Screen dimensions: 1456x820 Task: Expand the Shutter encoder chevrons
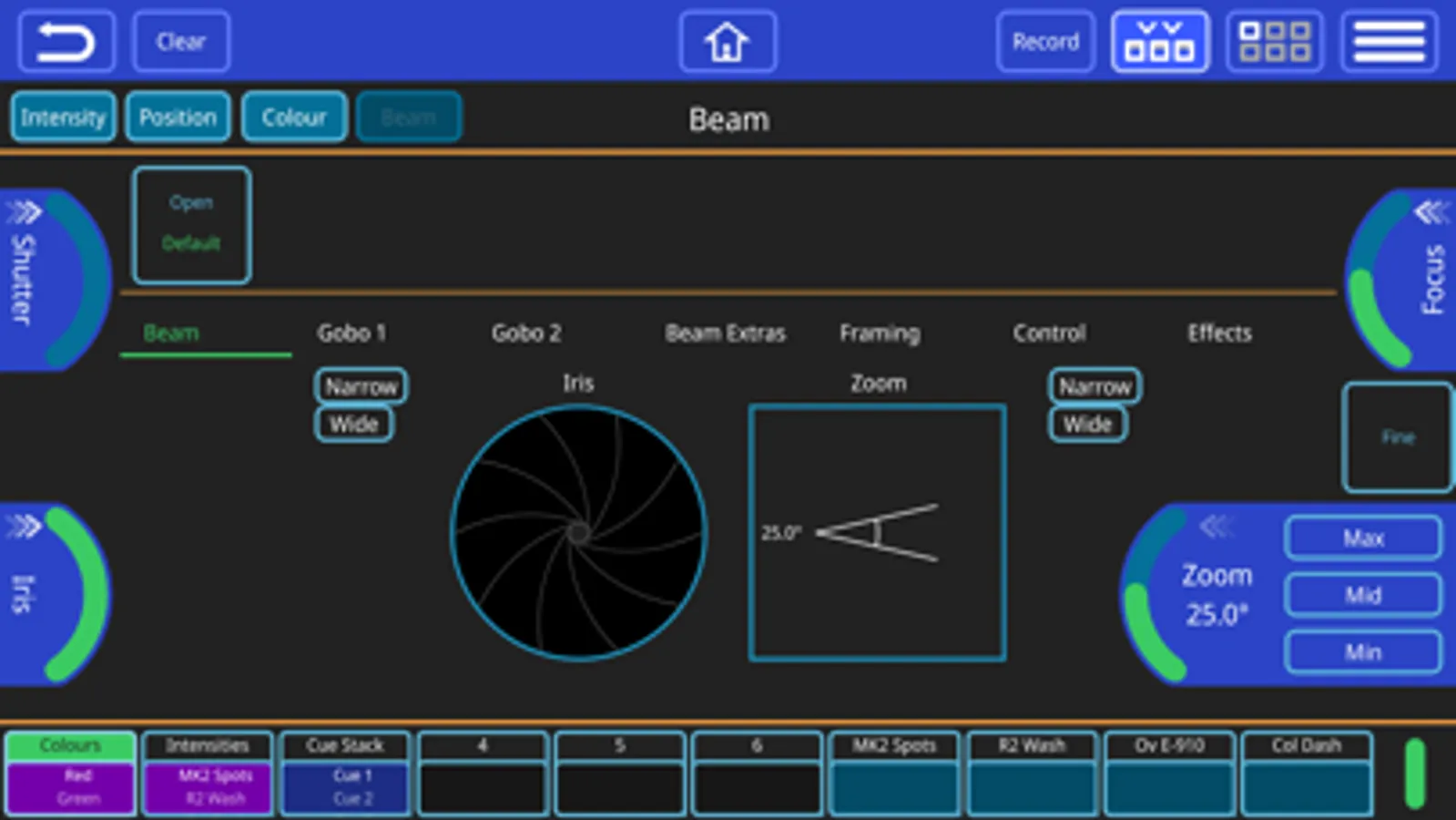(x=24, y=212)
